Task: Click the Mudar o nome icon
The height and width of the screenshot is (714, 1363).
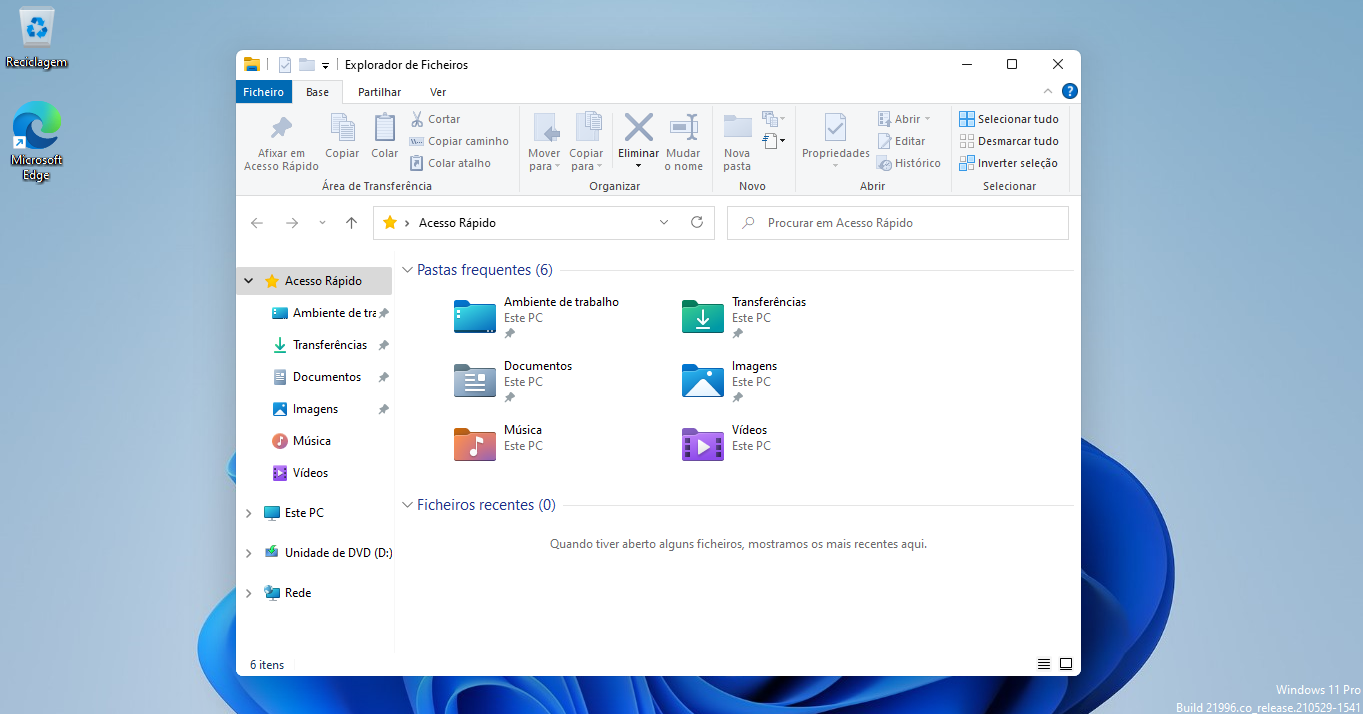Action: point(684,127)
